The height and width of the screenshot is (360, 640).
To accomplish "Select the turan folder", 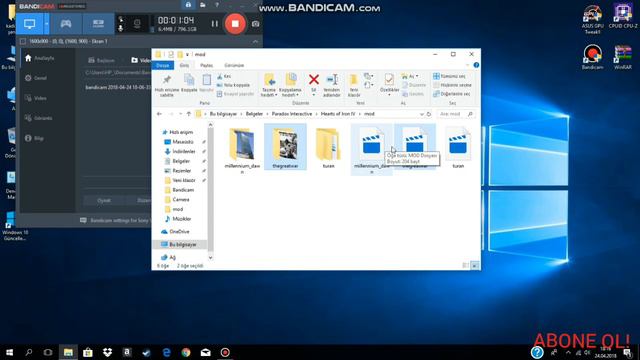I will coord(329,147).
